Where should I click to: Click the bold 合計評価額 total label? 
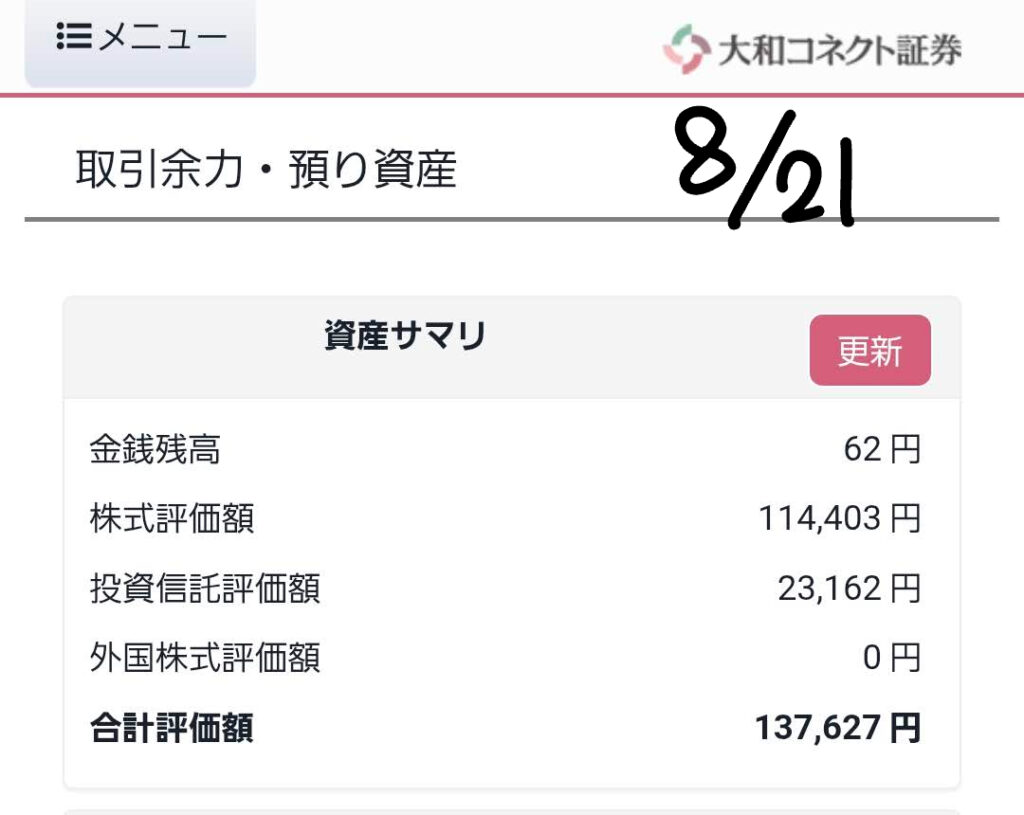tap(171, 728)
